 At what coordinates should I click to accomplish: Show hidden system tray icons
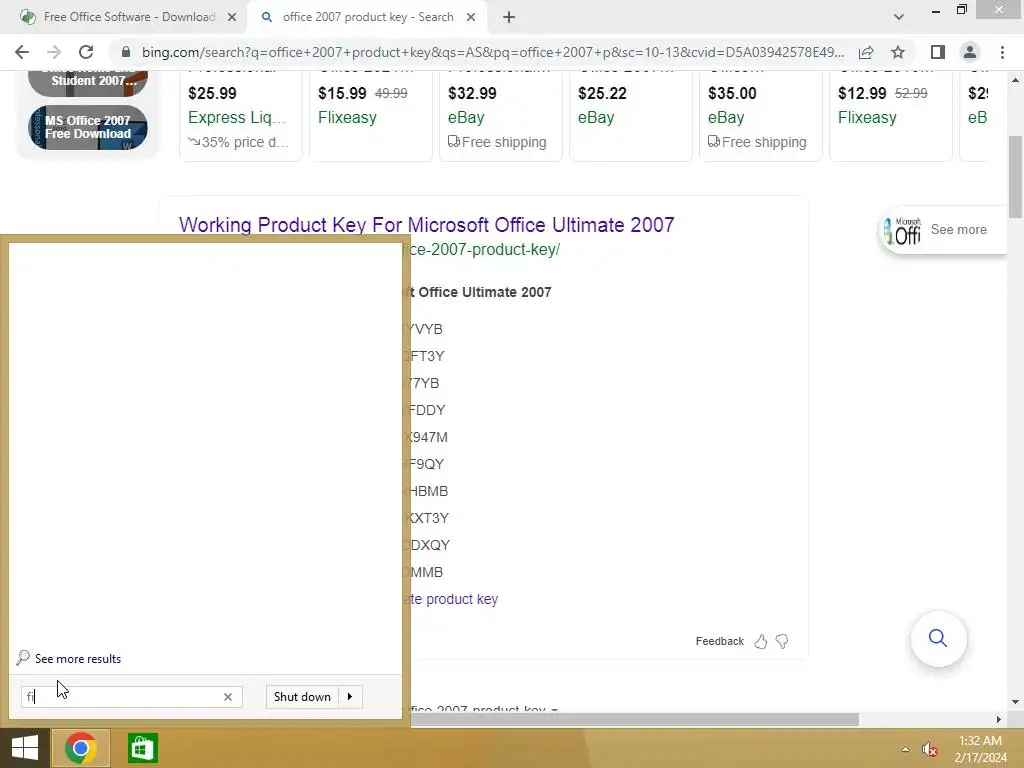(905, 749)
